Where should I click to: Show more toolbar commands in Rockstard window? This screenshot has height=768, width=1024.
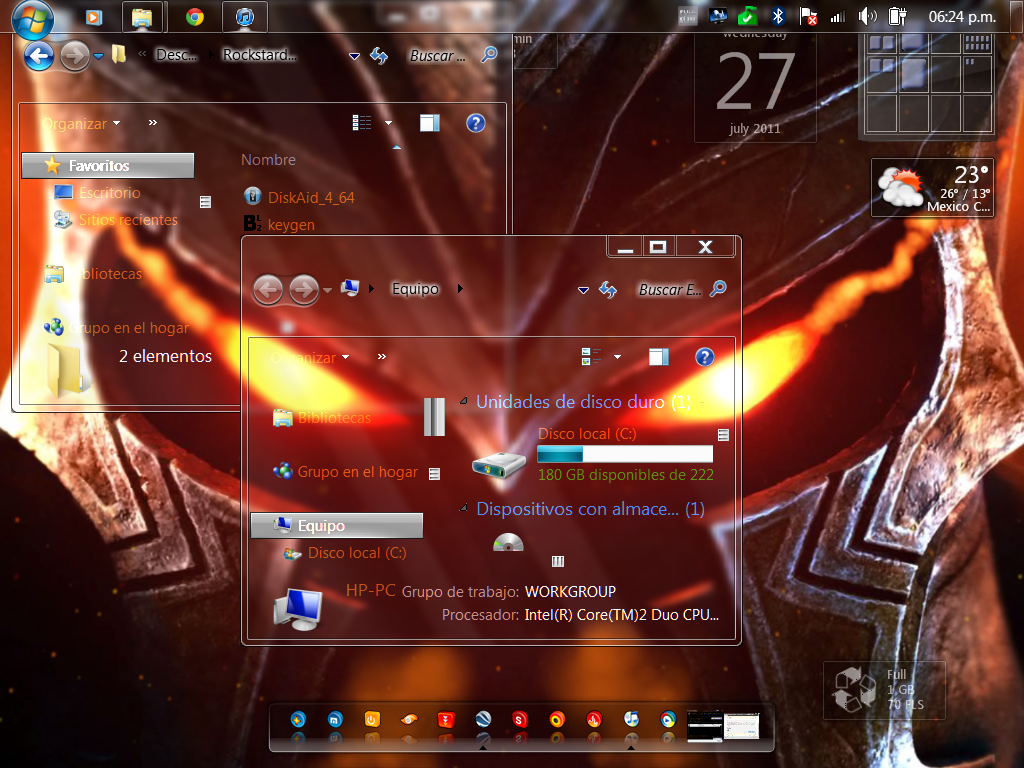(x=153, y=123)
